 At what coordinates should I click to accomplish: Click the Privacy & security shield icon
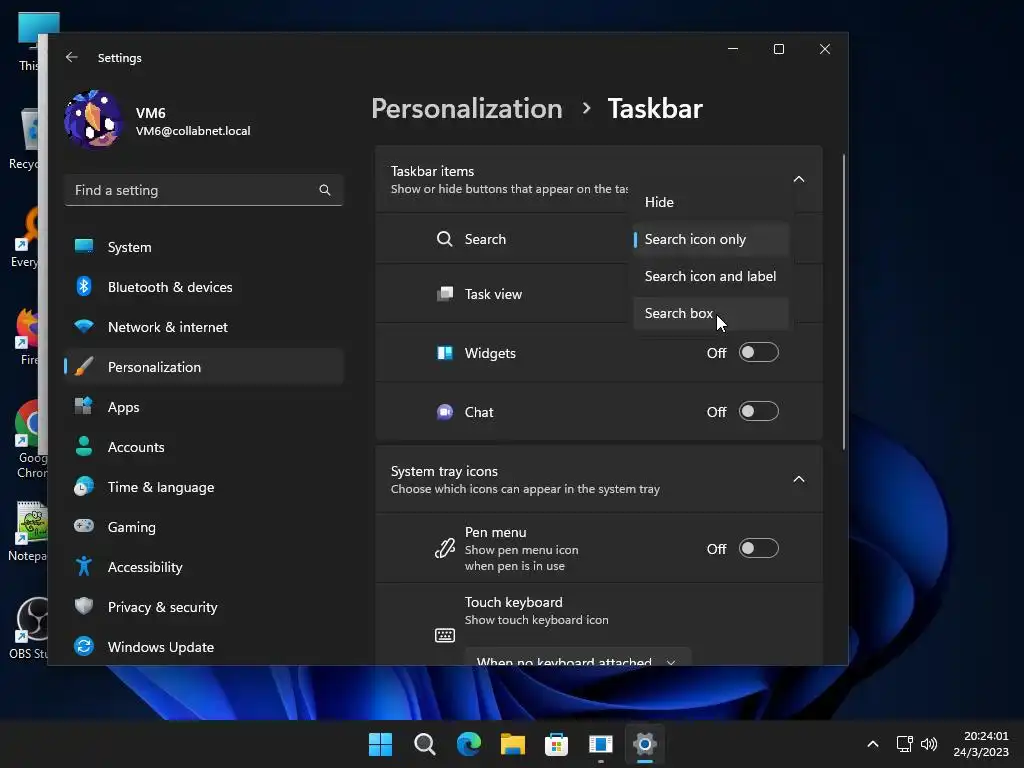coord(84,606)
